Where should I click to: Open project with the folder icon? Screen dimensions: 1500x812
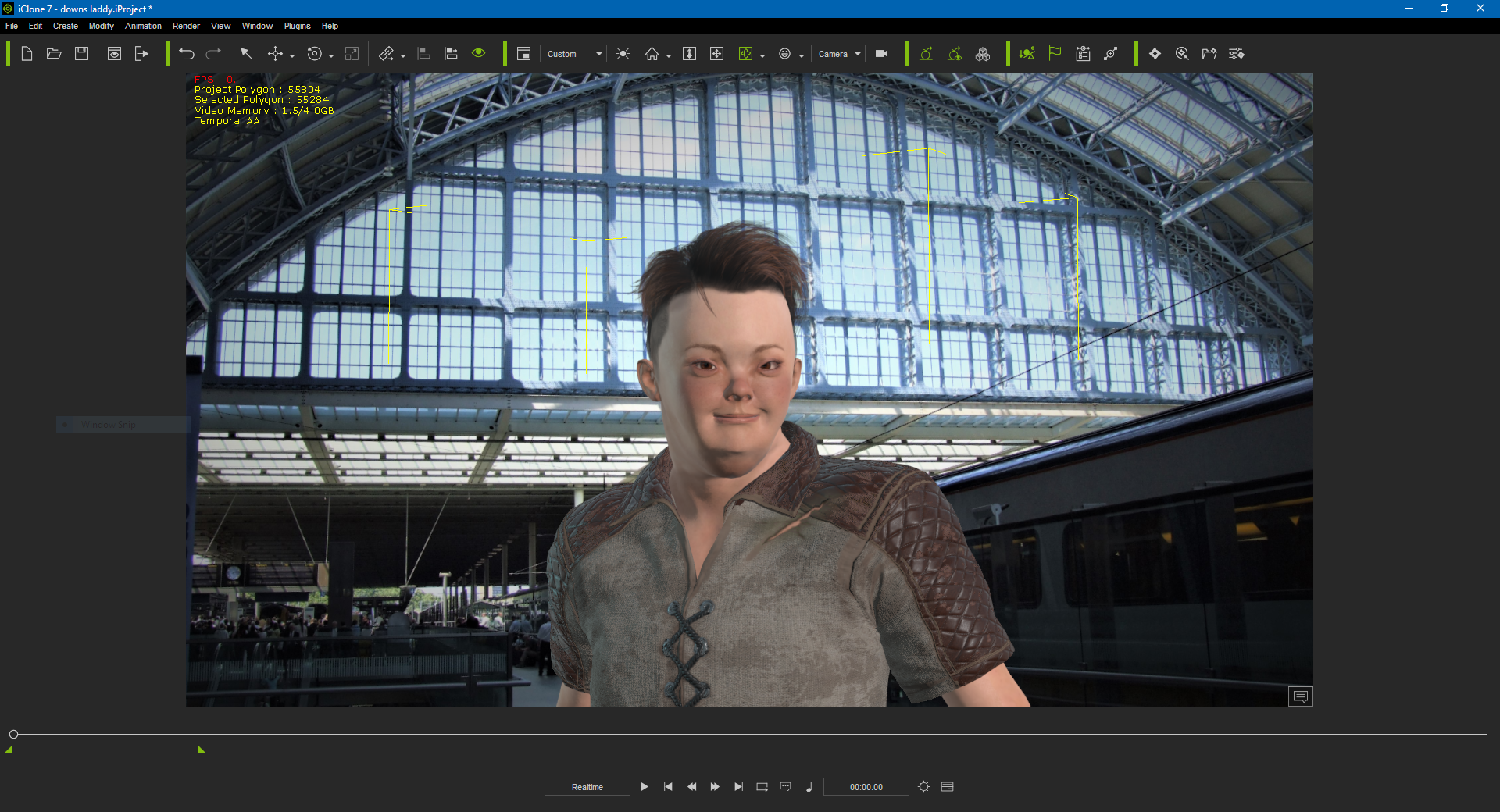(54, 54)
